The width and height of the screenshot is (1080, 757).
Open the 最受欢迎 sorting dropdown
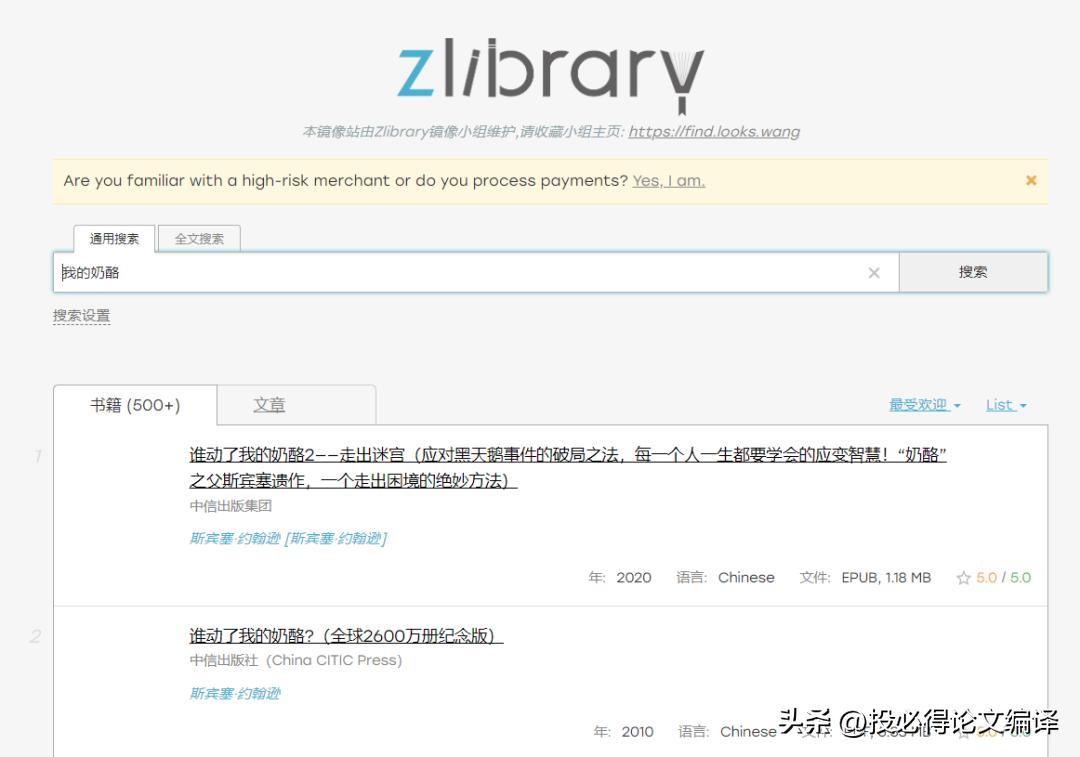pyautogui.click(x=917, y=404)
